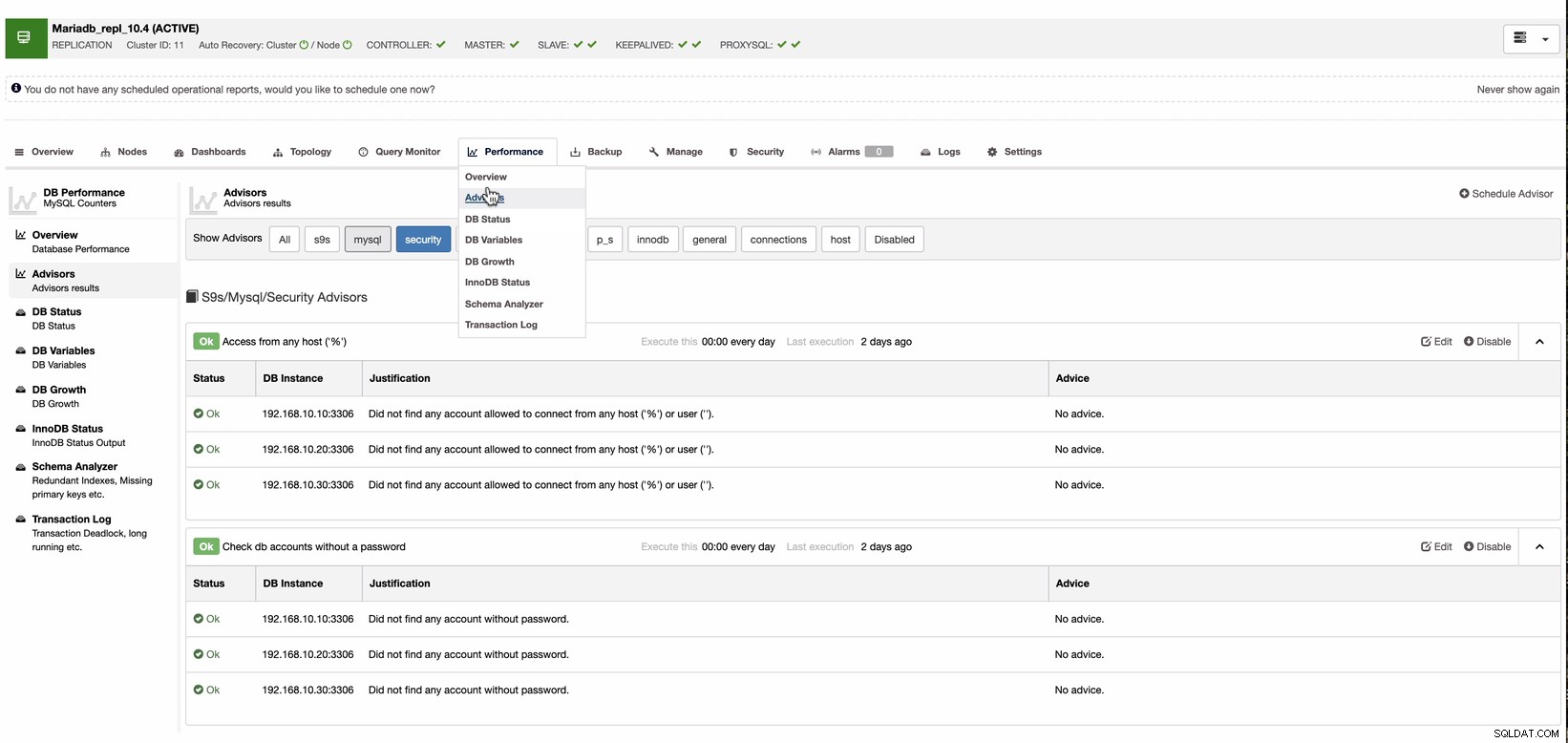Click the sidebar DB Growth icon
The height and width of the screenshot is (743, 1568).
pyautogui.click(x=21, y=390)
